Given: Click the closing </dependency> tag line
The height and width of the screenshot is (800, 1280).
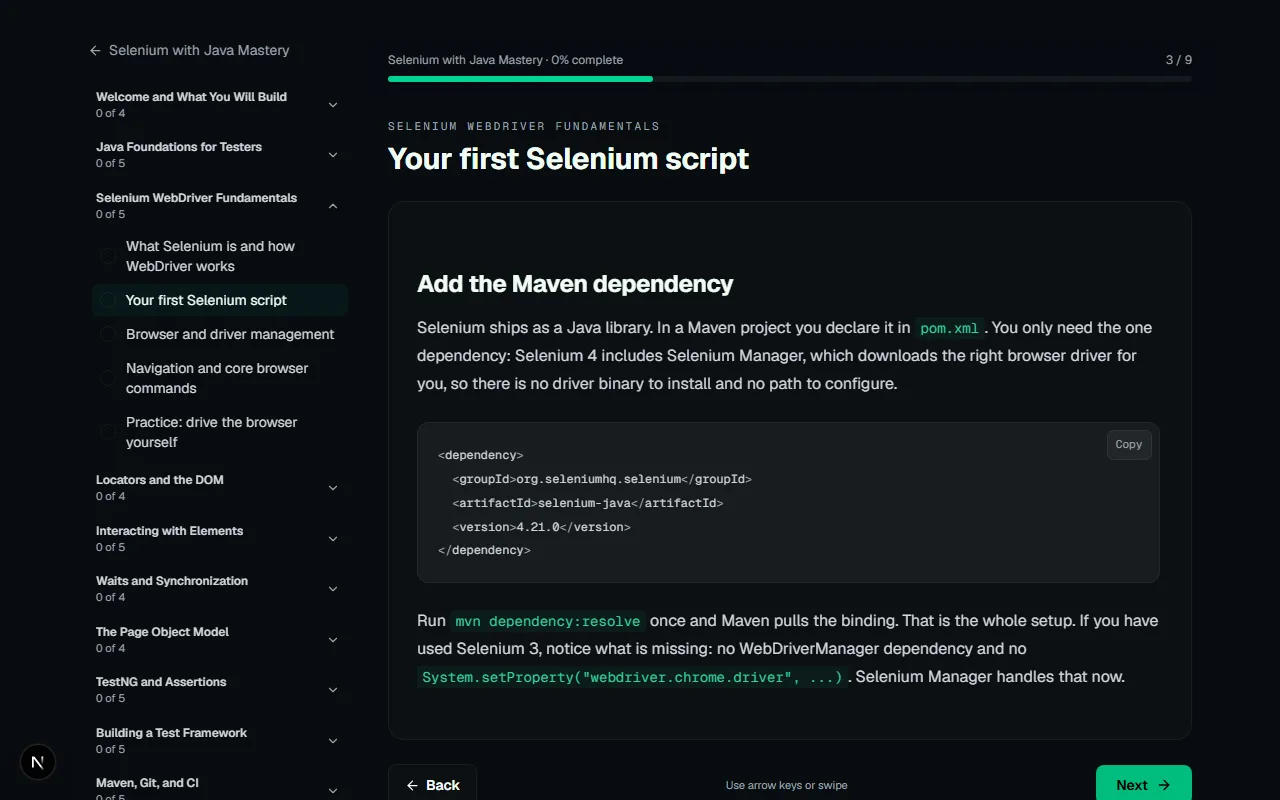Looking at the screenshot, I should [x=484, y=550].
